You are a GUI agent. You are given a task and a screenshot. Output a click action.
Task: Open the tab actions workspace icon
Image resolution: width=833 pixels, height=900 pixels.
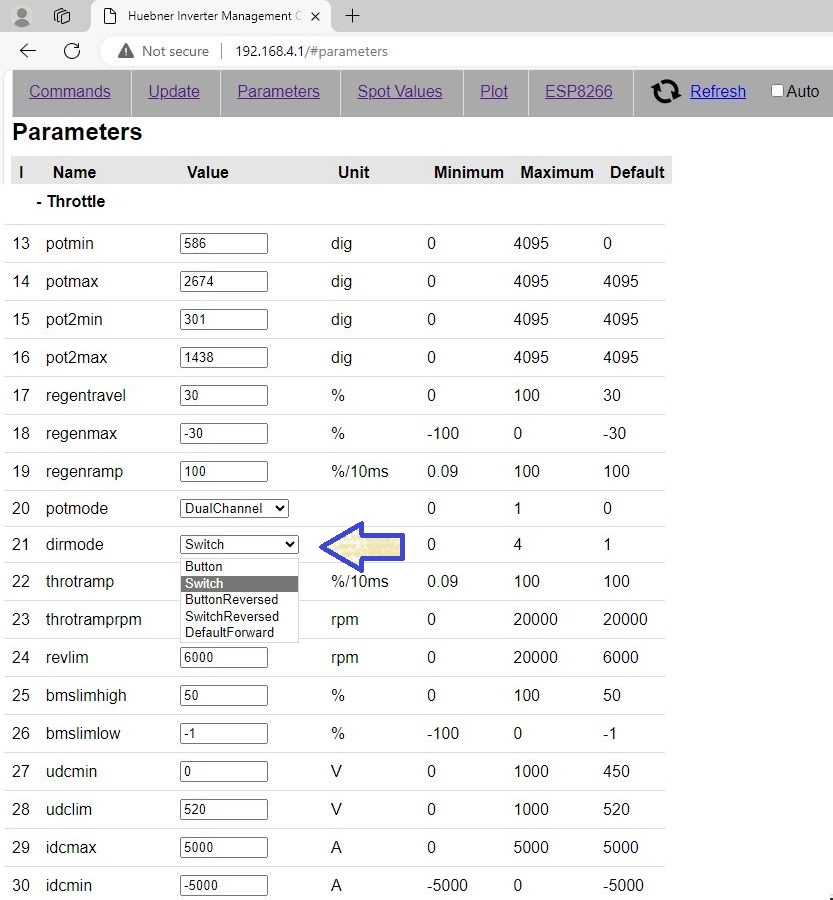pos(62,16)
